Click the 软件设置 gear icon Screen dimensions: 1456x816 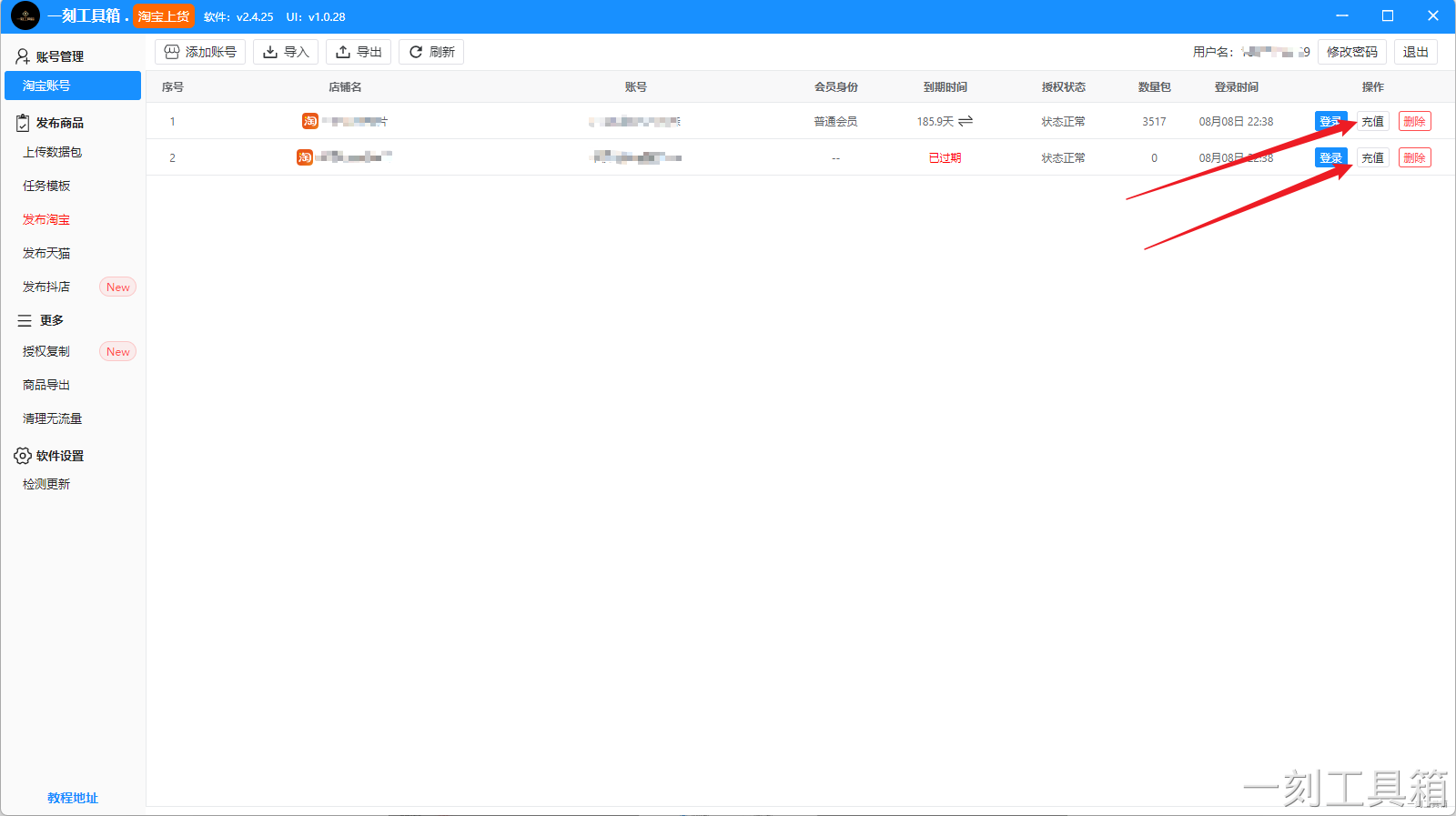tap(23, 456)
